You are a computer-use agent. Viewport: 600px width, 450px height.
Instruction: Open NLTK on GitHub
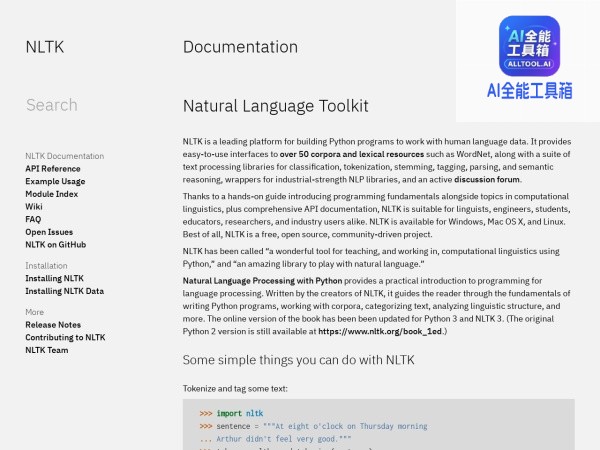pos(55,245)
